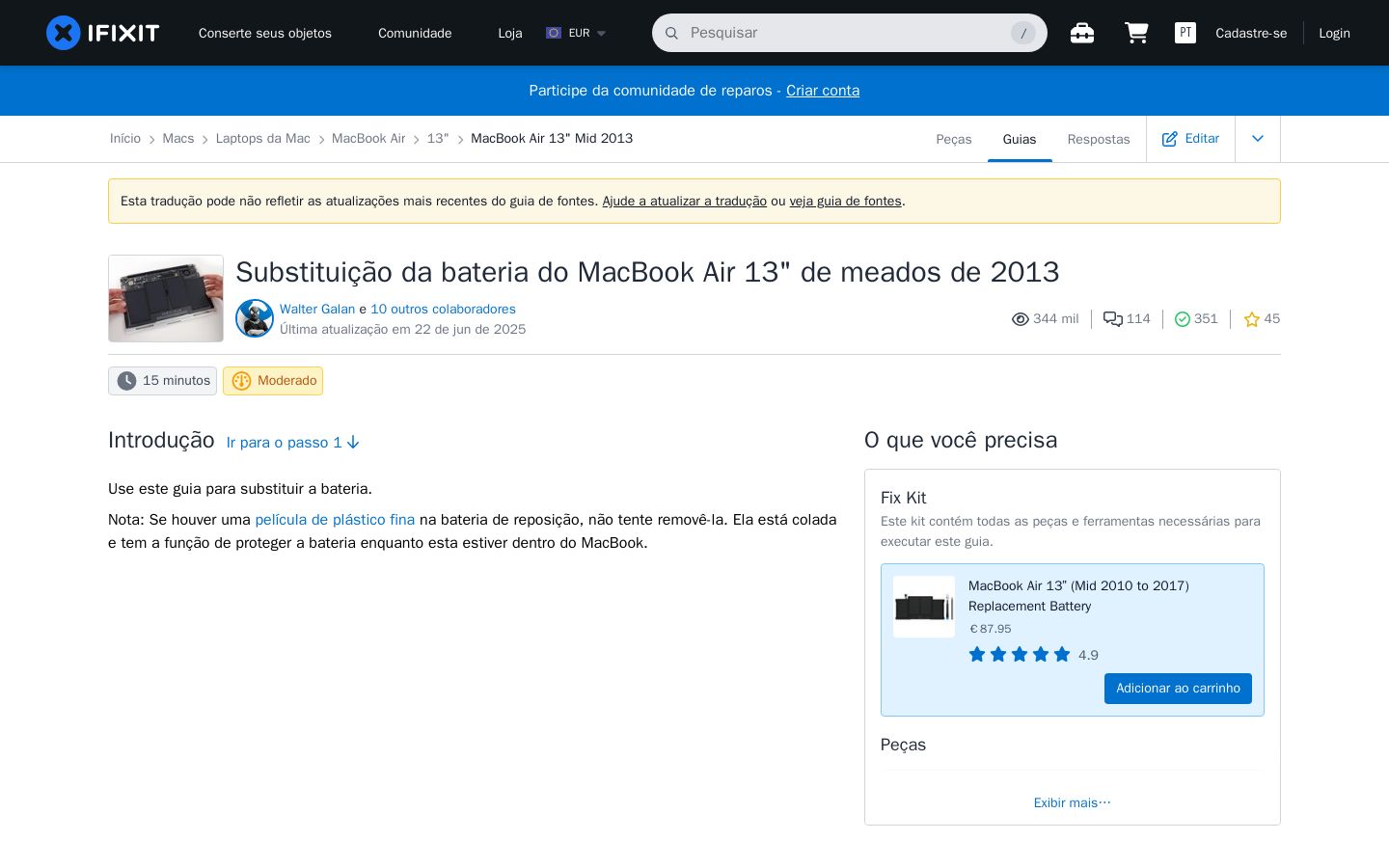
Task: Click the clock icon beside 15 minutos
Action: (126, 381)
